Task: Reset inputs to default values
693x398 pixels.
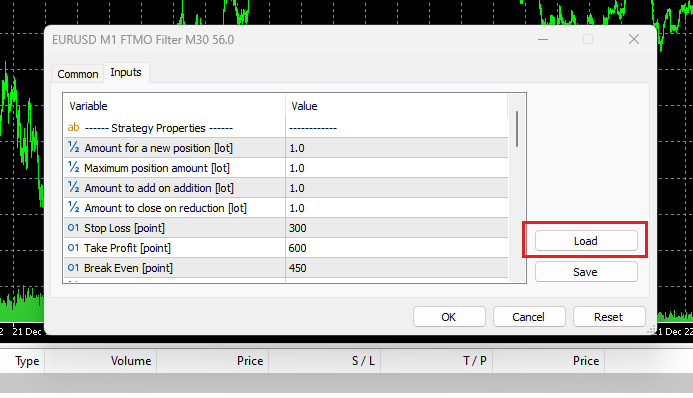Action: (609, 317)
